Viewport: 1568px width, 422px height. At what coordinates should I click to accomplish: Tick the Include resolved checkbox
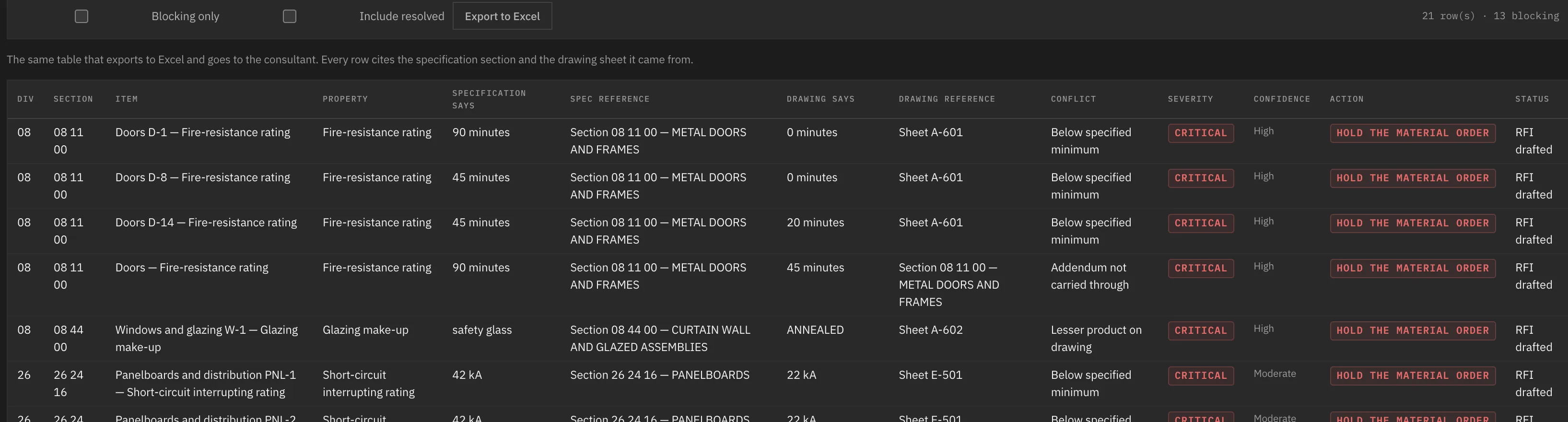[290, 16]
